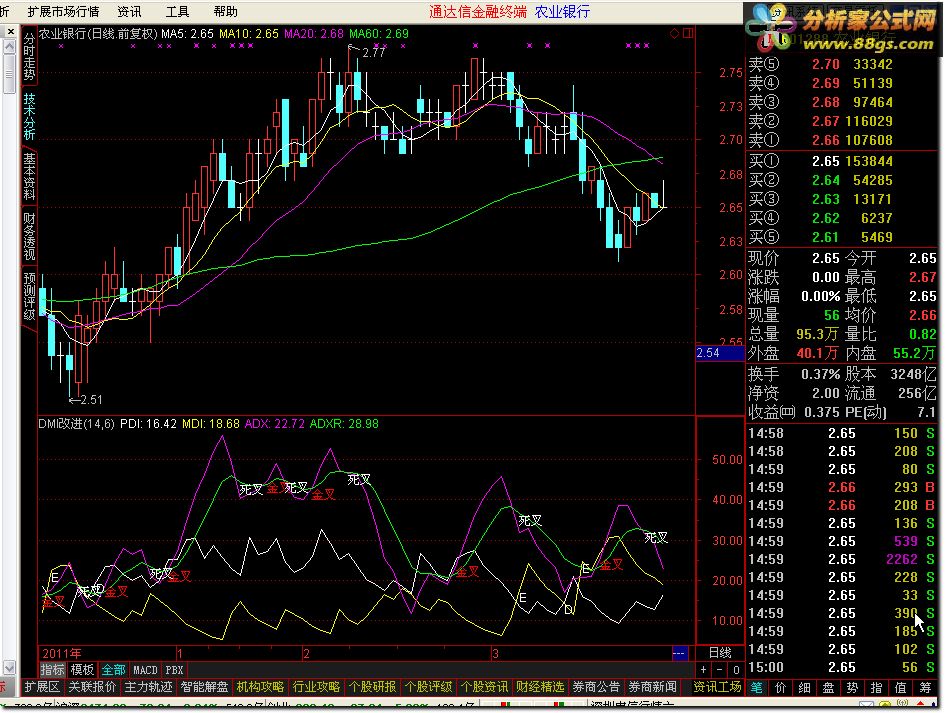Image resolution: width=945 pixels, height=713 pixels.
Task: Close the left side panel with the X button
Action: pyautogui.click(x=10, y=31)
